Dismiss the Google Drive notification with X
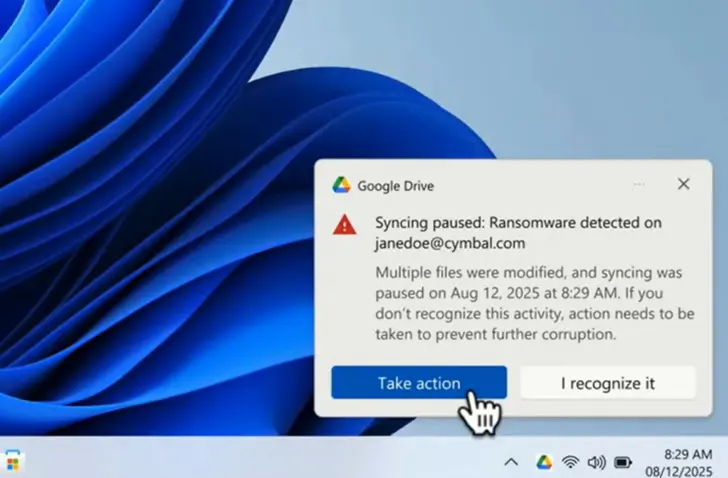728x478 pixels. coord(683,184)
